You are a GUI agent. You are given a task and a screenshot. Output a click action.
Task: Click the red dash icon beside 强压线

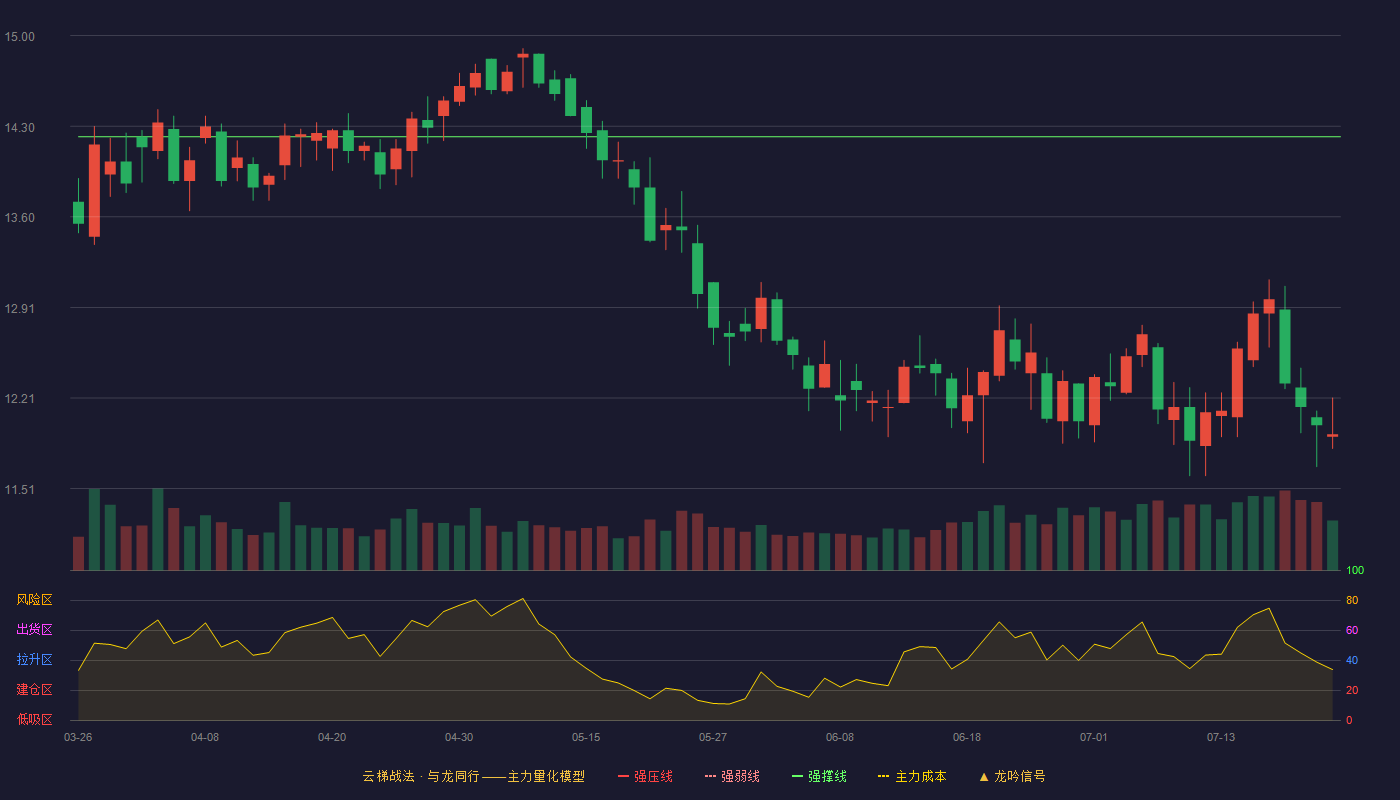pos(624,776)
